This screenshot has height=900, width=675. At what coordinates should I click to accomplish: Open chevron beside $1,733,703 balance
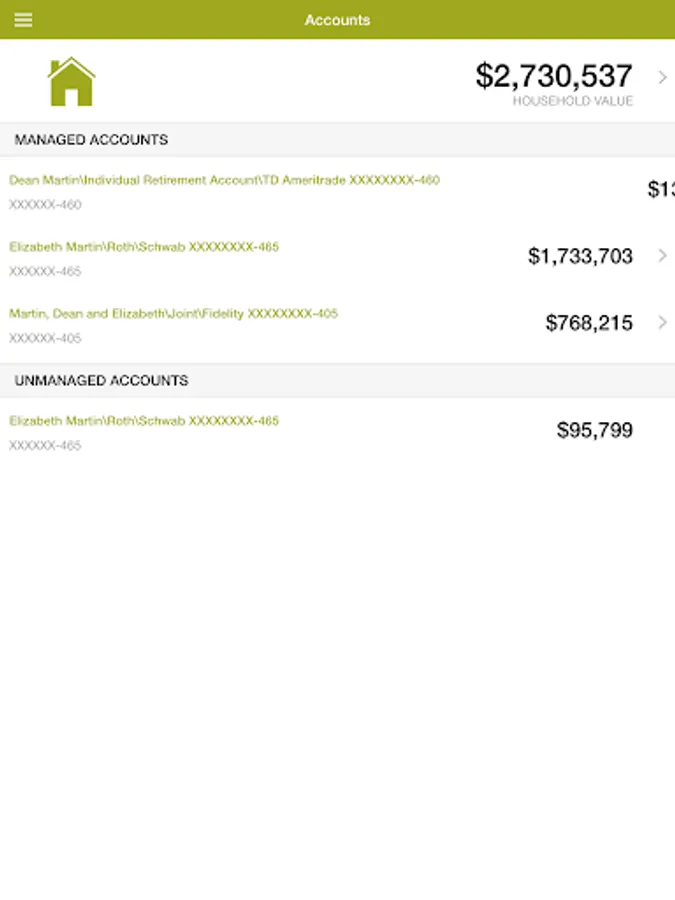pyautogui.click(x=662, y=256)
